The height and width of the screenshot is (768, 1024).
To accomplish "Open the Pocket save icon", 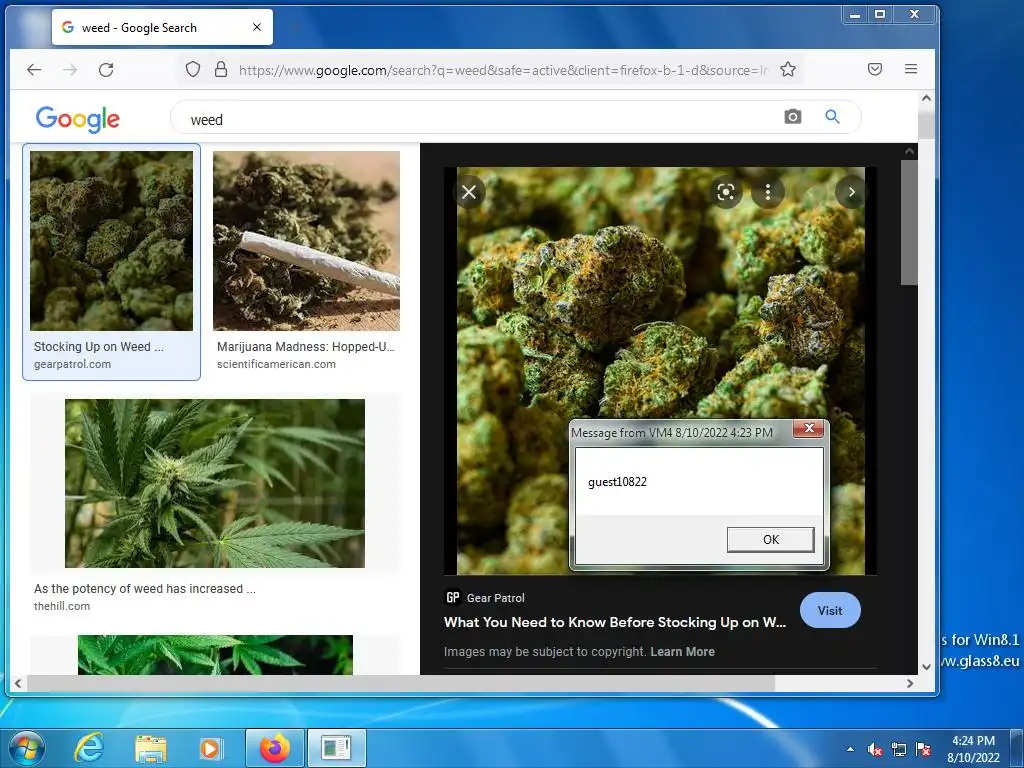I will pyautogui.click(x=875, y=69).
